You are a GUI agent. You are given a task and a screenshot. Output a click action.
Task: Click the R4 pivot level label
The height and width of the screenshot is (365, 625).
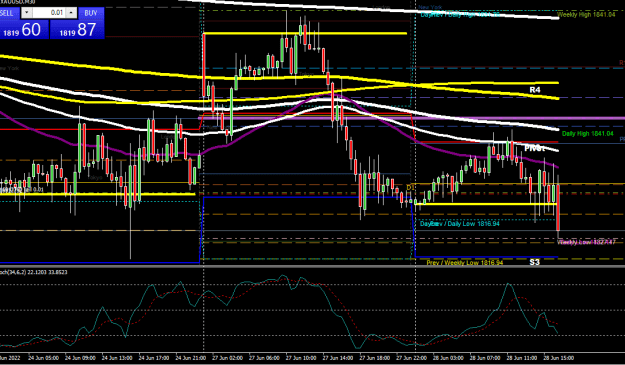click(535, 90)
